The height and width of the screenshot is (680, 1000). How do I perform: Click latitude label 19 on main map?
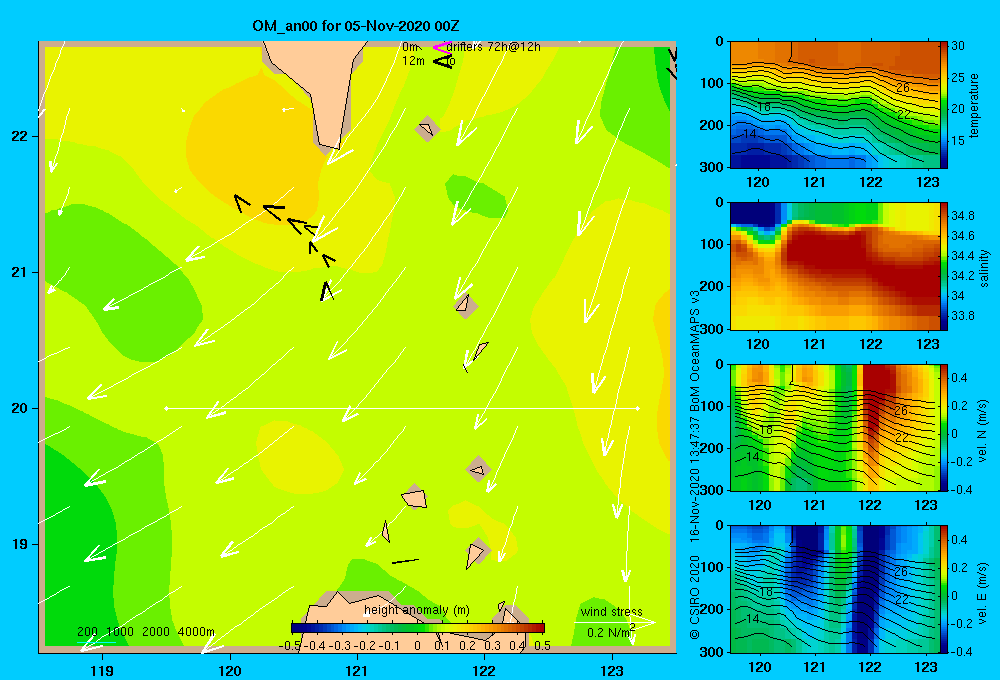(19, 544)
